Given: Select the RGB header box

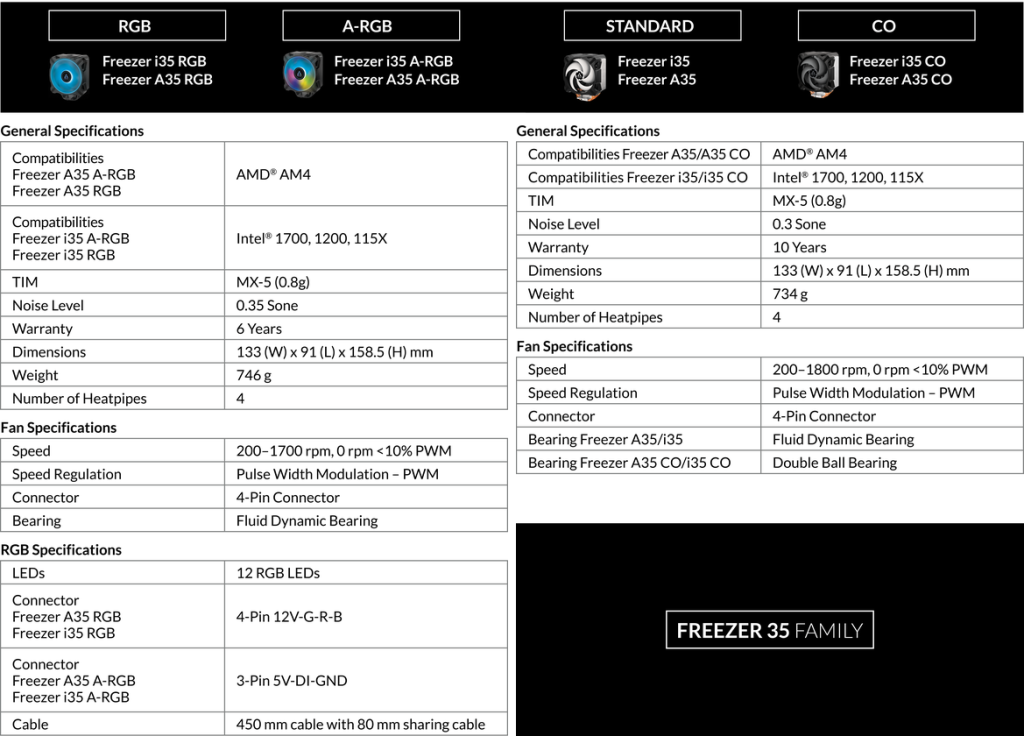Looking at the screenshot, I should point(137,25).
